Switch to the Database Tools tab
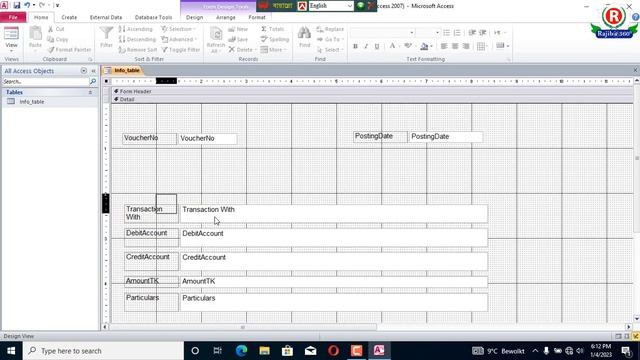Viewport: 640px width, 360px height. click(153, 17)
